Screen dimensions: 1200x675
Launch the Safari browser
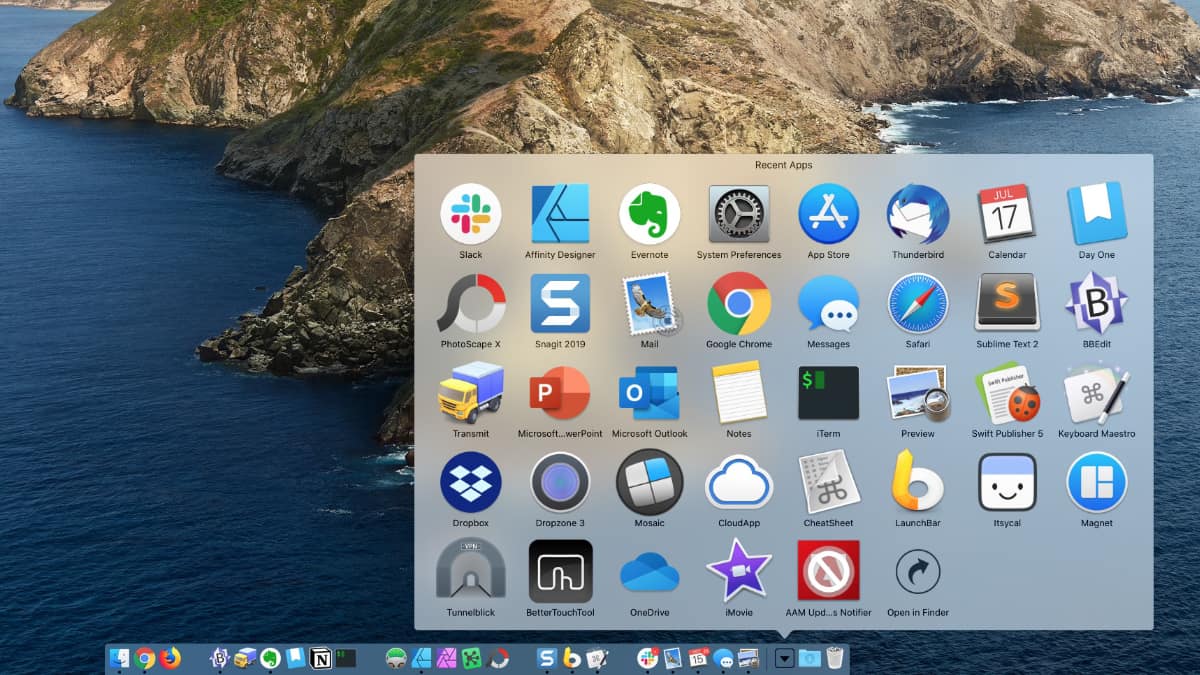pos(918,303)
